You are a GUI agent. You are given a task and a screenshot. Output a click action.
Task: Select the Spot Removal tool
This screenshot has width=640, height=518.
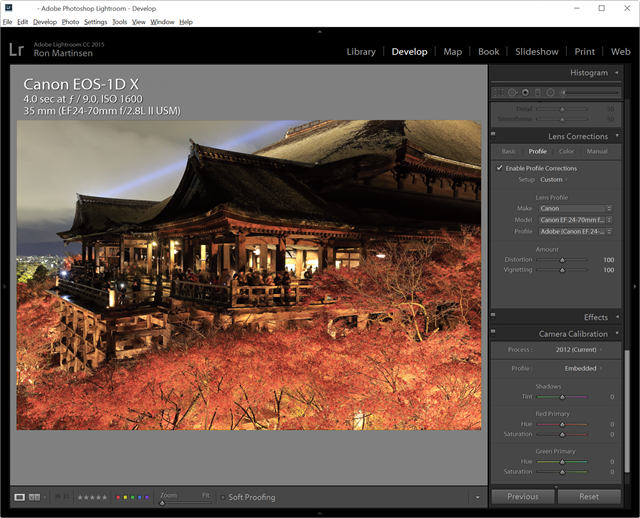(512, 92)
